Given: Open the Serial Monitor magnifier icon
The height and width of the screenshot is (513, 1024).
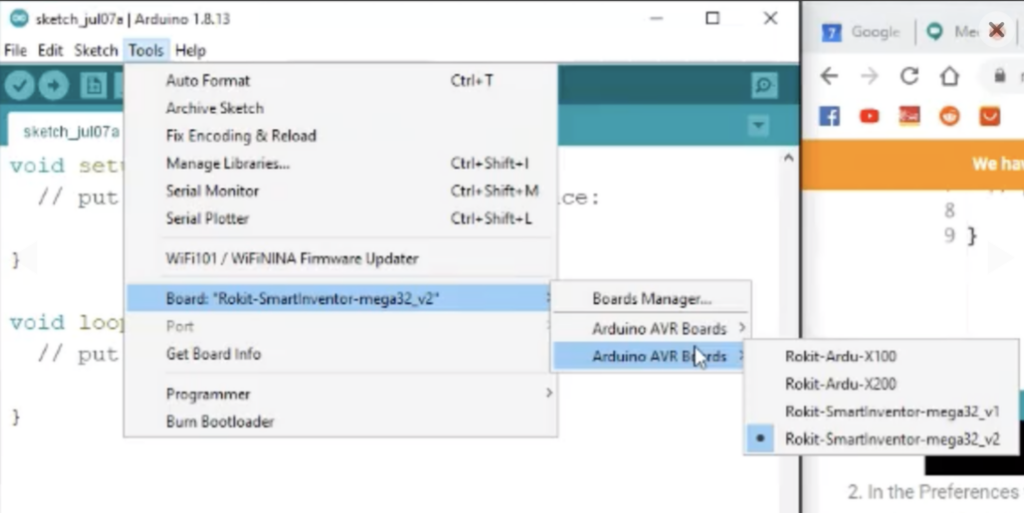Looking at the screenshot, I should pos(764,86).
